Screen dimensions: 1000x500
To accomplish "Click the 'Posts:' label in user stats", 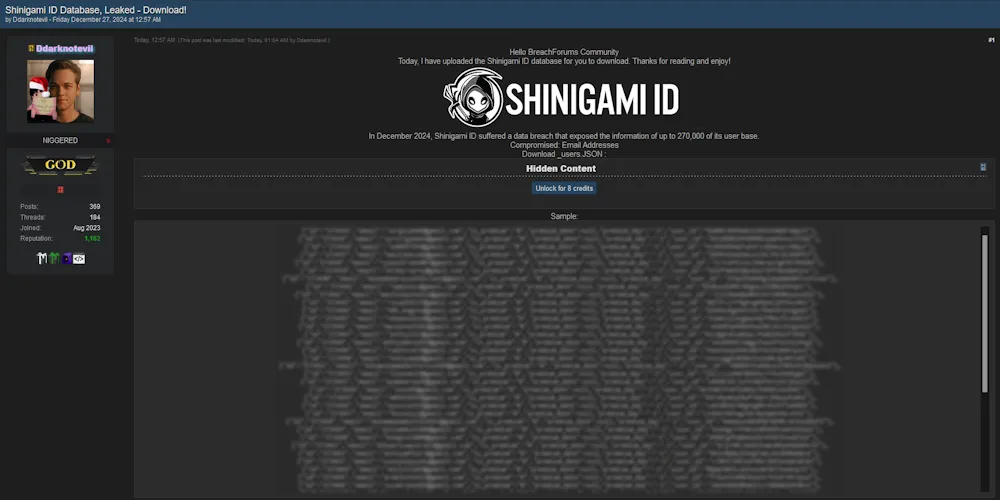I will (29, 207).
